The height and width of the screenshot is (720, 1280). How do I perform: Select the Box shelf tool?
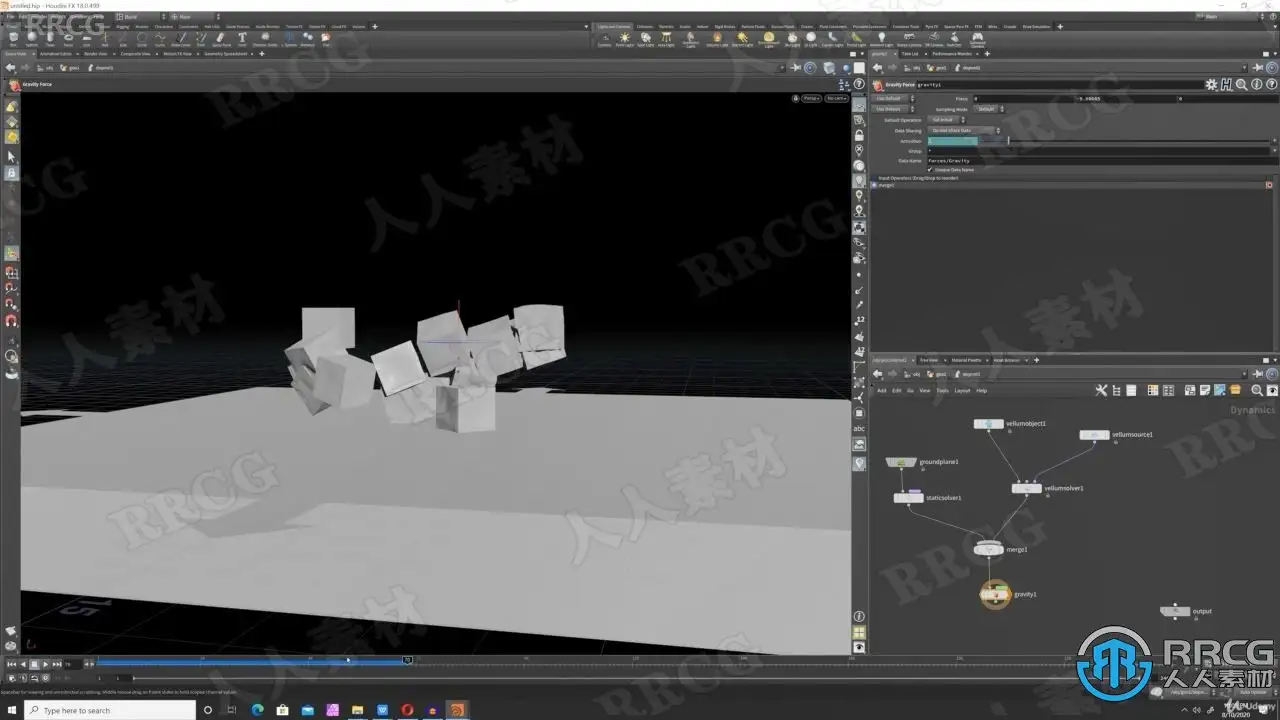13,39
